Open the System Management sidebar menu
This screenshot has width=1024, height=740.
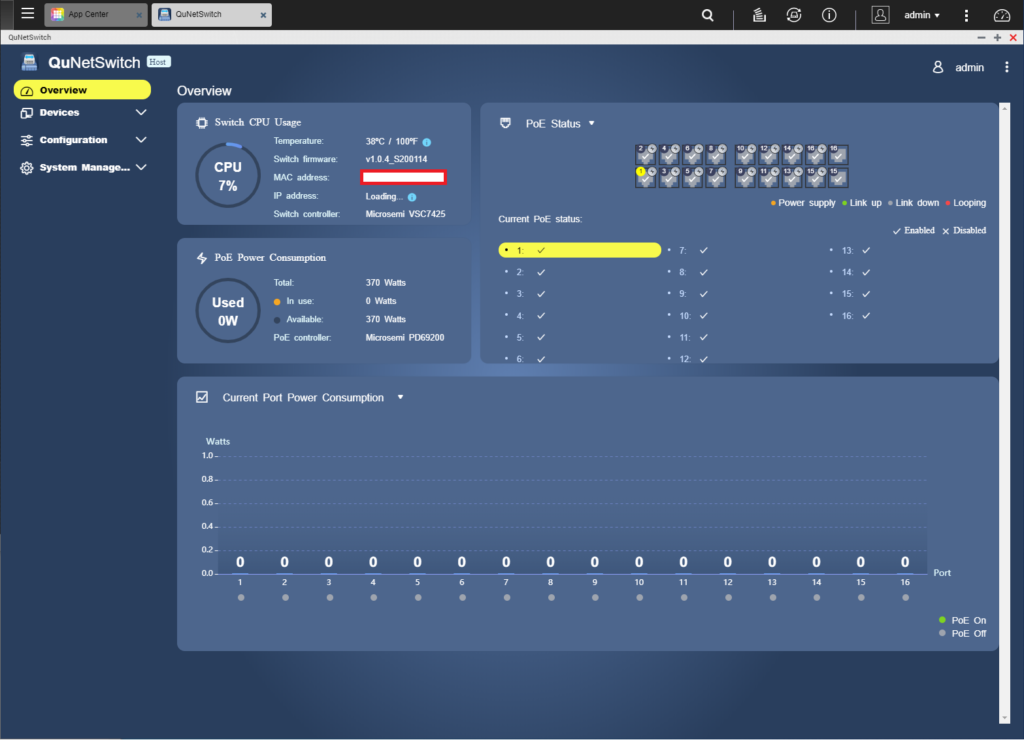pyautogui.click(x=82, y=167)
